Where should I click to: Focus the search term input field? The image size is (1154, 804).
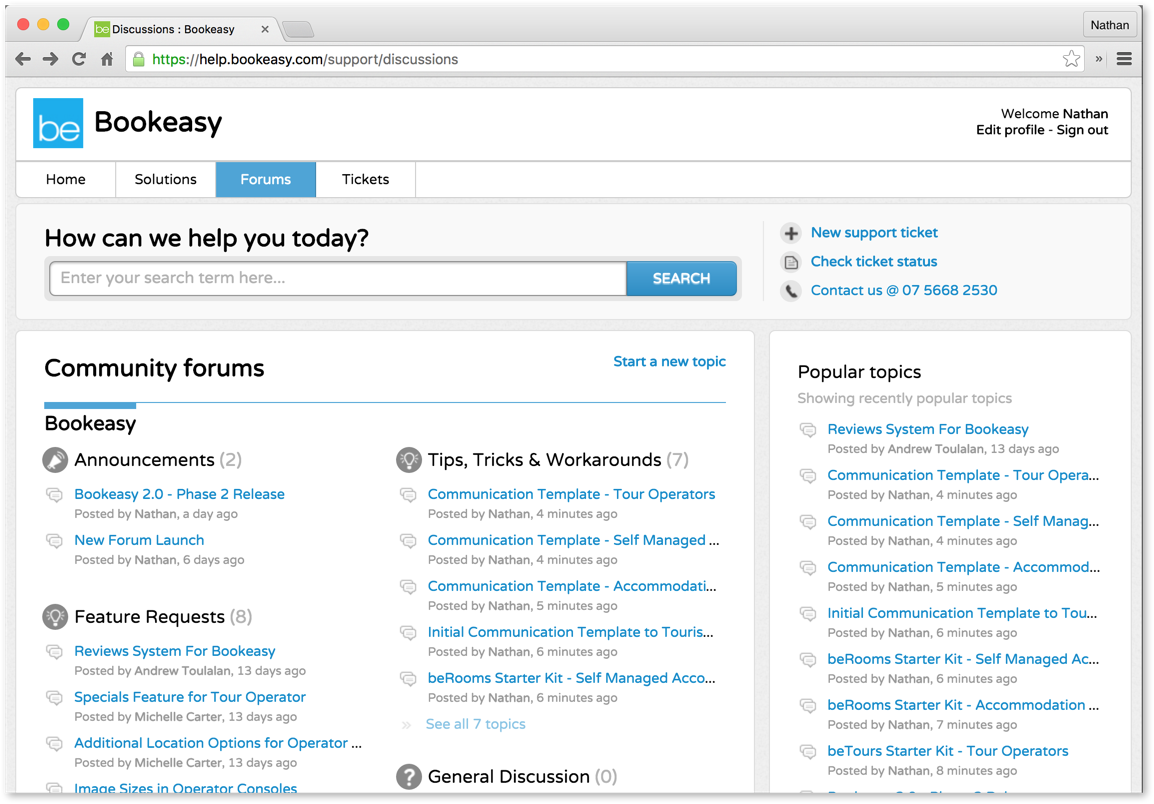point(338,278)
